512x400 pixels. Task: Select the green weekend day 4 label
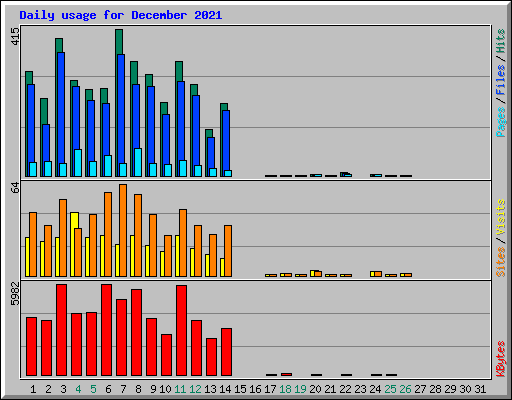78,389
